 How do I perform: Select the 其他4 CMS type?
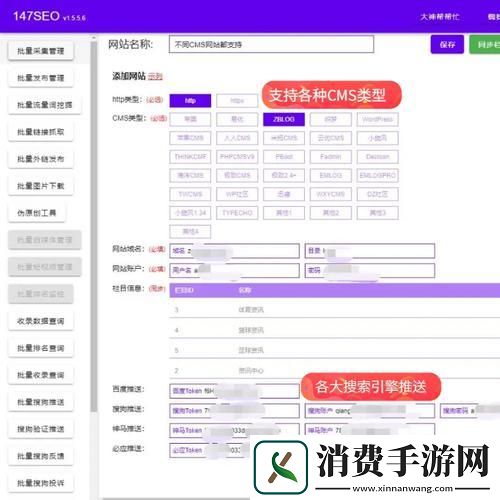190,231
